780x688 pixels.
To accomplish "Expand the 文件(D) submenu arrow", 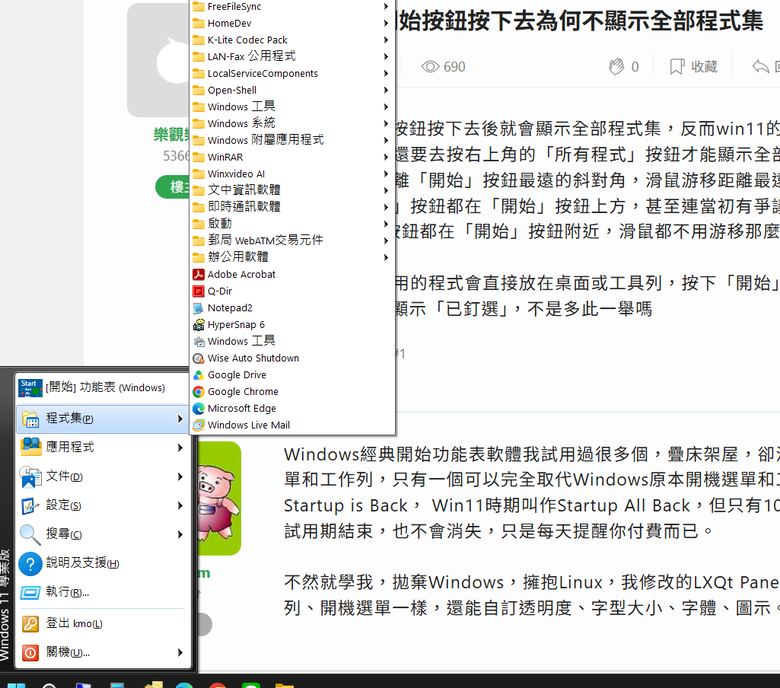I will pyautogui.click(x=180, y=477).
